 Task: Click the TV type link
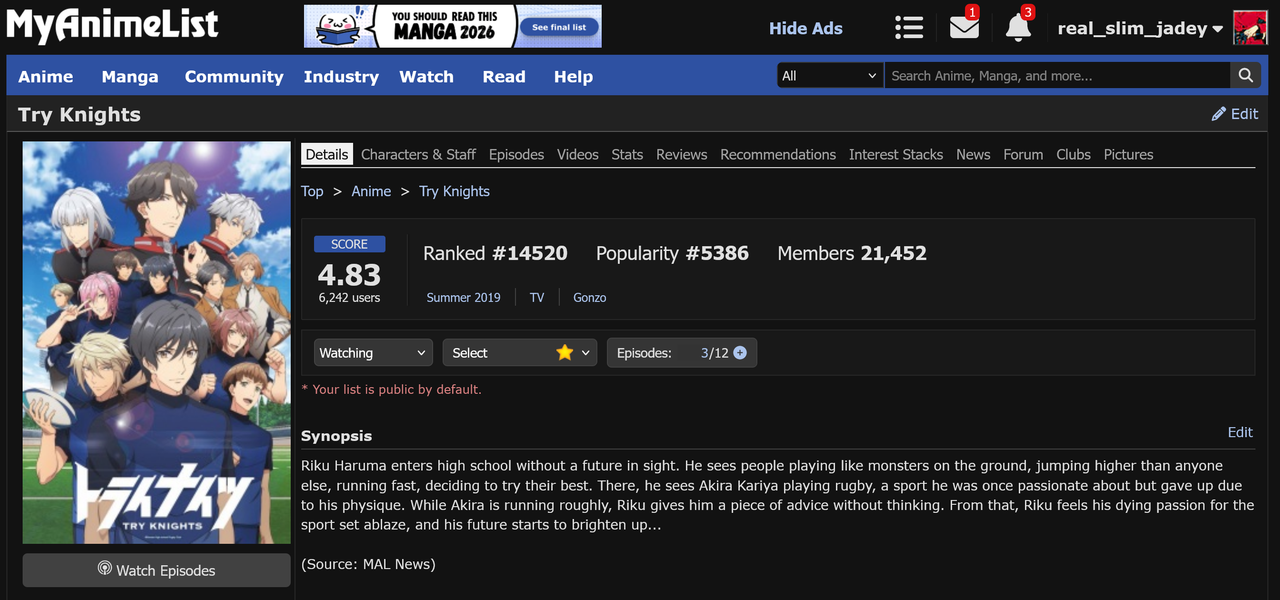(x=537, y=297)
